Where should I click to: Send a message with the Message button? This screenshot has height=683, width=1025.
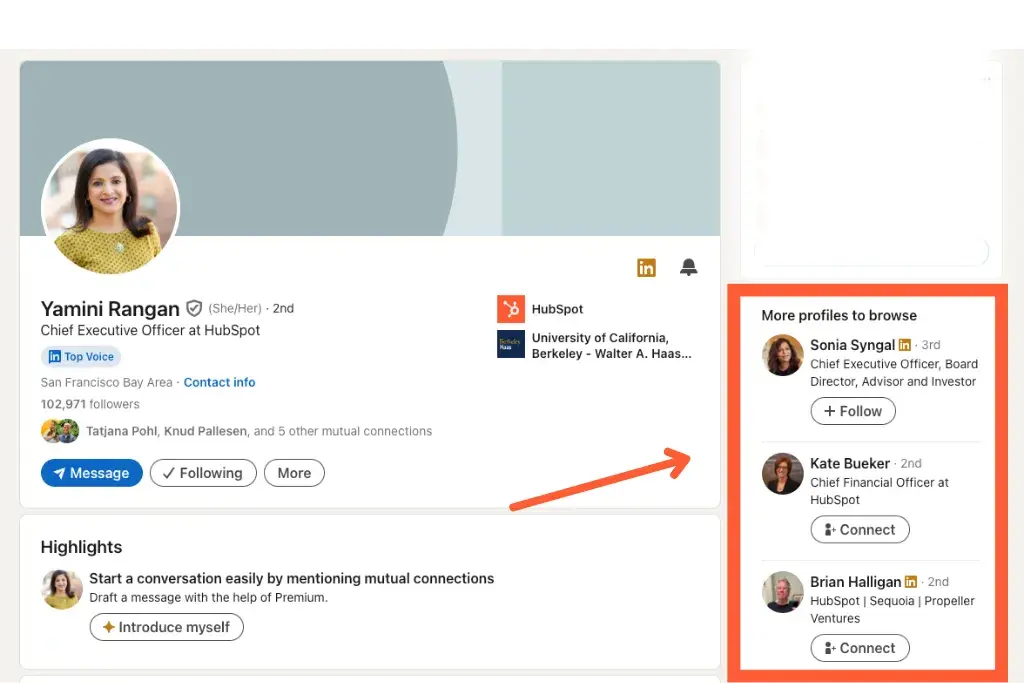tap(91, 473)
